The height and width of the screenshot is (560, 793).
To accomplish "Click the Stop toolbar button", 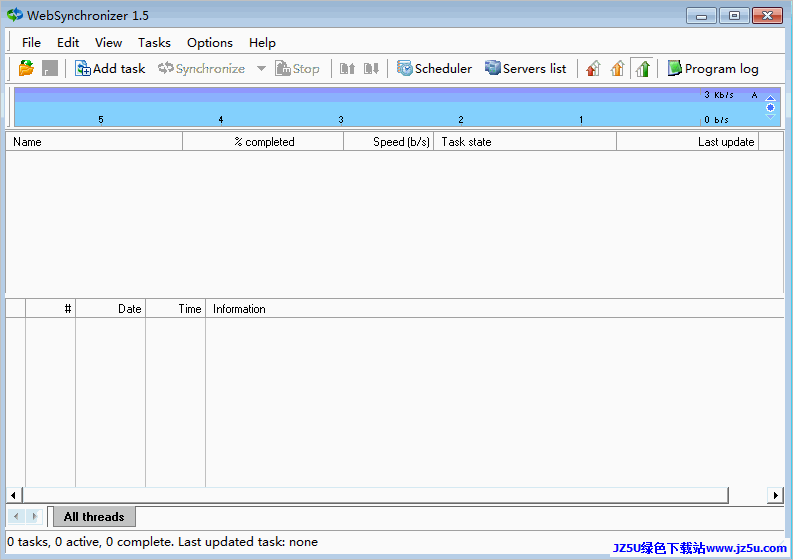I will [297, 68].
